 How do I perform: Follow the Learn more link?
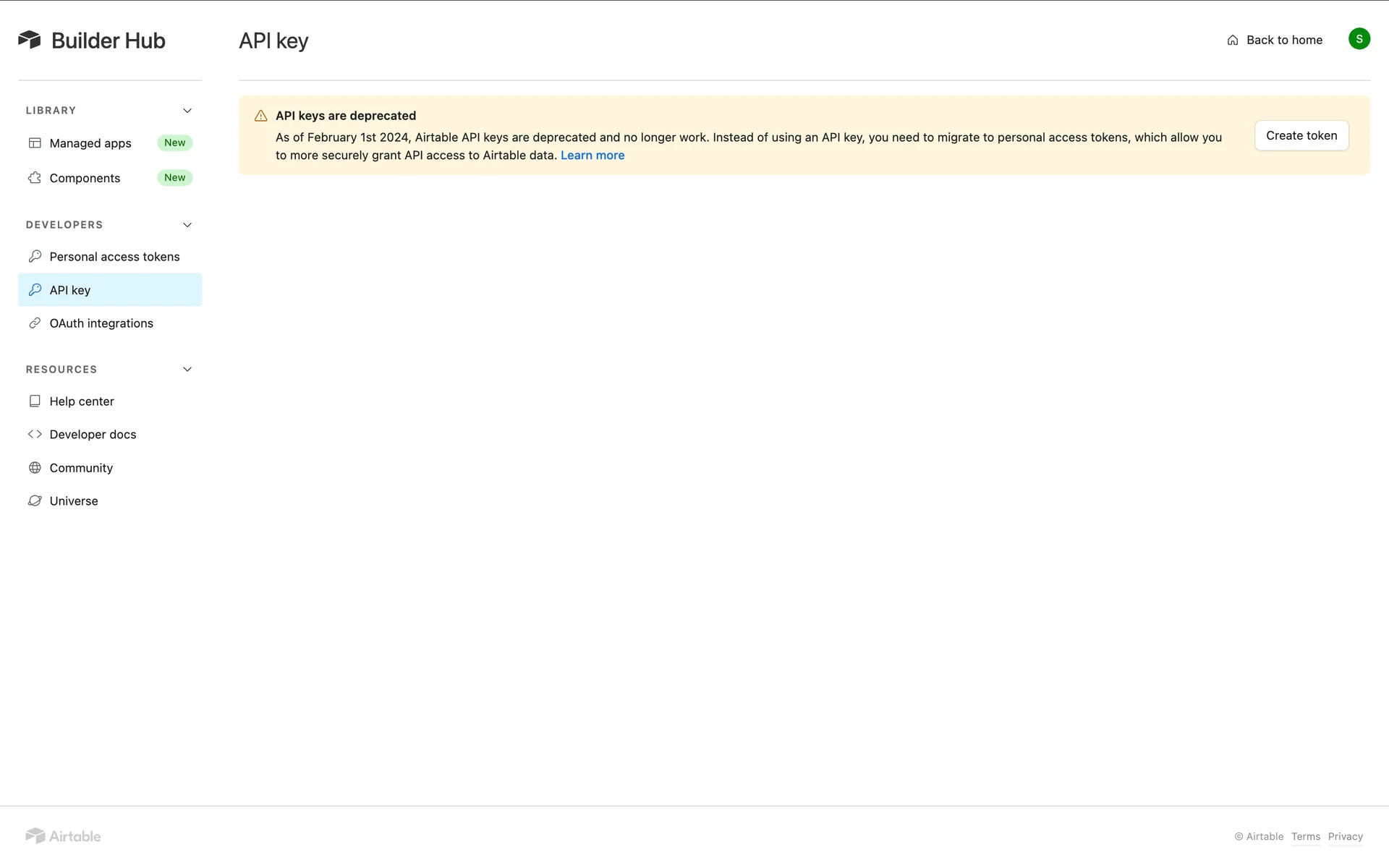(592, 156)
